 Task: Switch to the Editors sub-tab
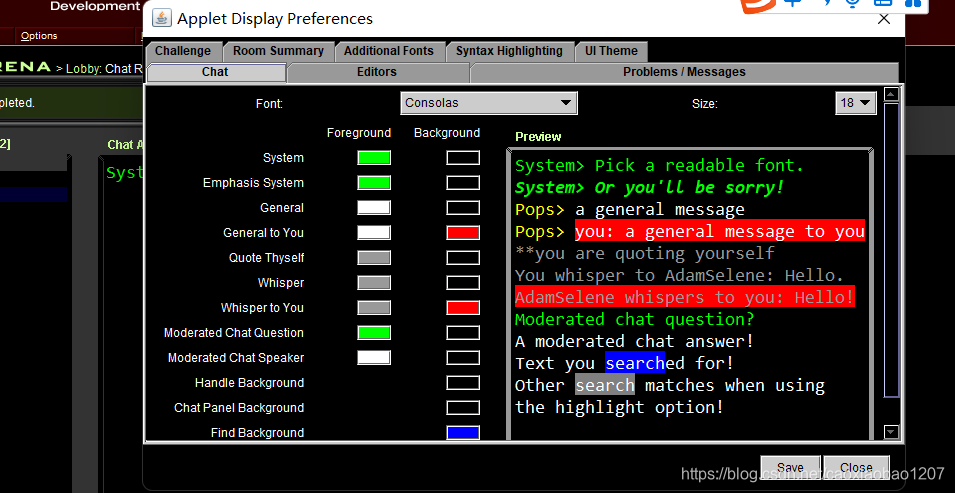pos(377,72)
